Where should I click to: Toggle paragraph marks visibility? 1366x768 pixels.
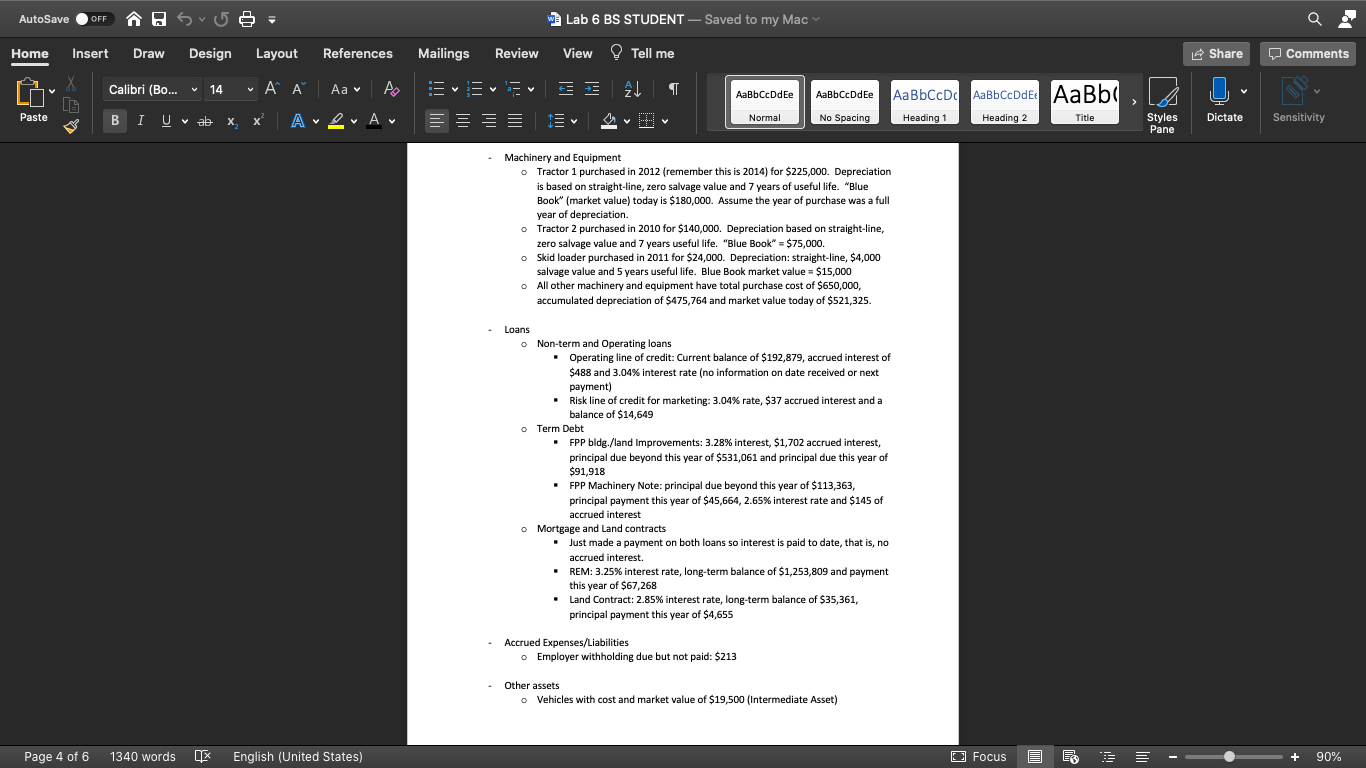(x=673, y=89)
